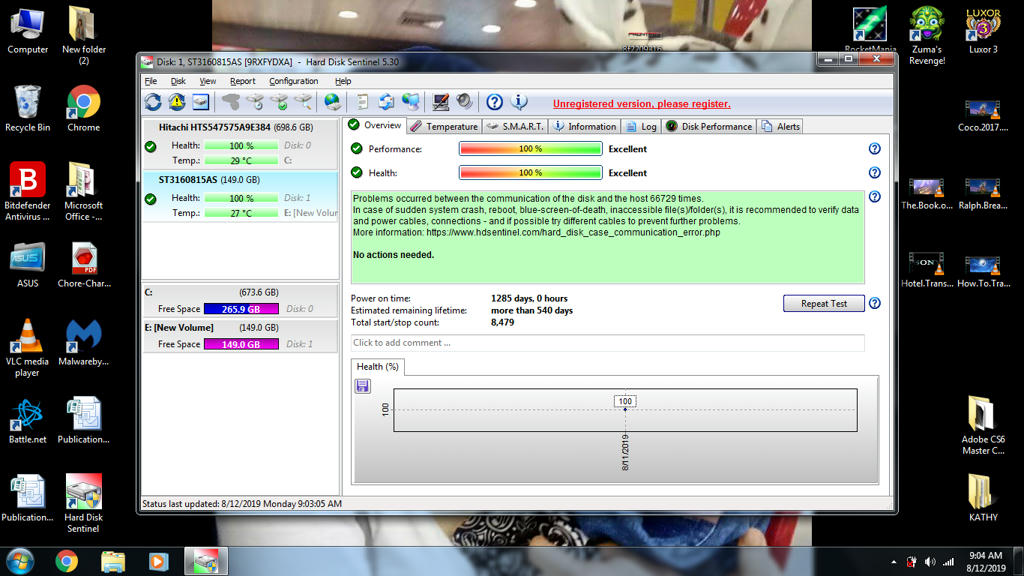Click the help icon beside Health row
This screenshot has width=1024, height=576.
[x=874, y=173]
